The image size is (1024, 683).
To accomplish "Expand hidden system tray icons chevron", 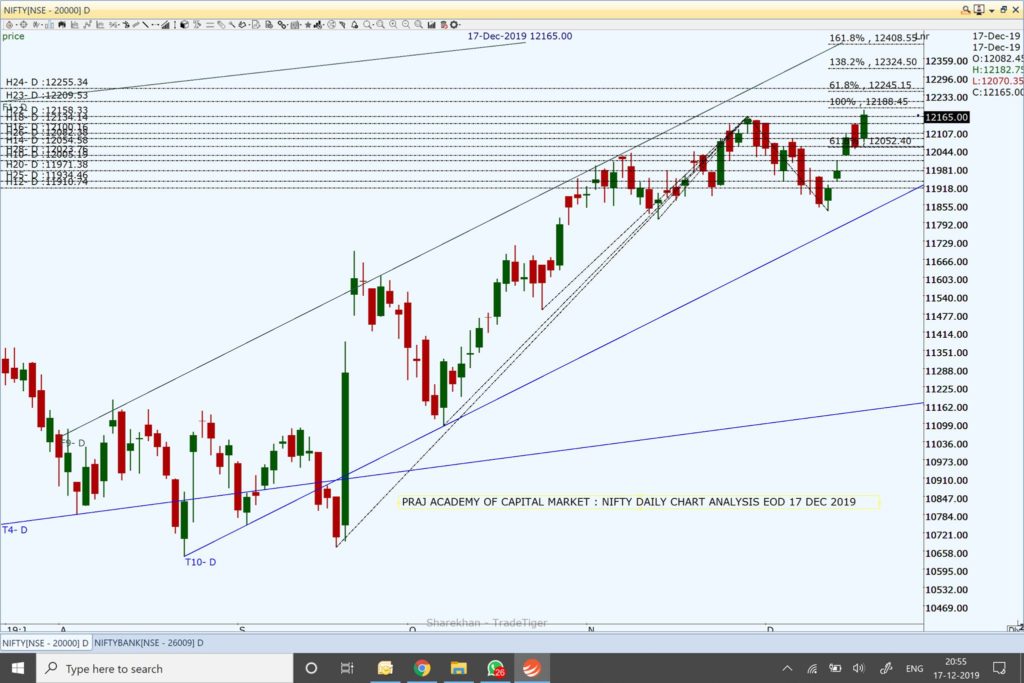I will click(x=788, y=668).
